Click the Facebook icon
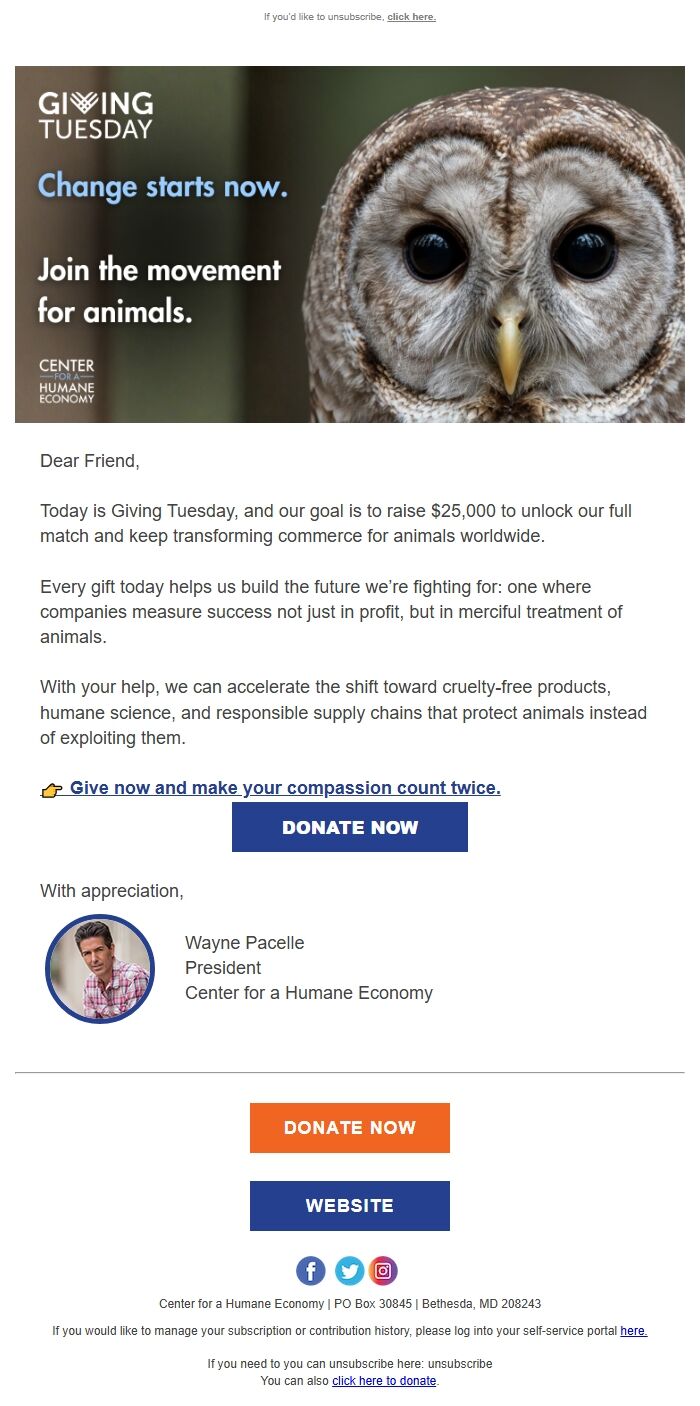The image size is (700, 1406). [x=311, y=1270]
